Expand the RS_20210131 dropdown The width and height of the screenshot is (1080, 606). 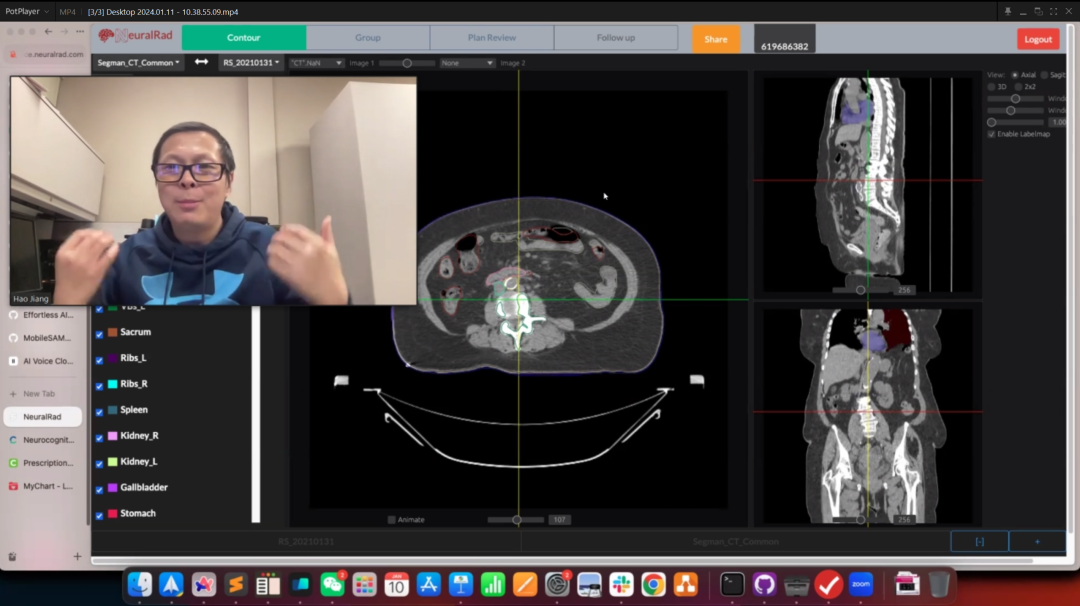pos(251,63)
